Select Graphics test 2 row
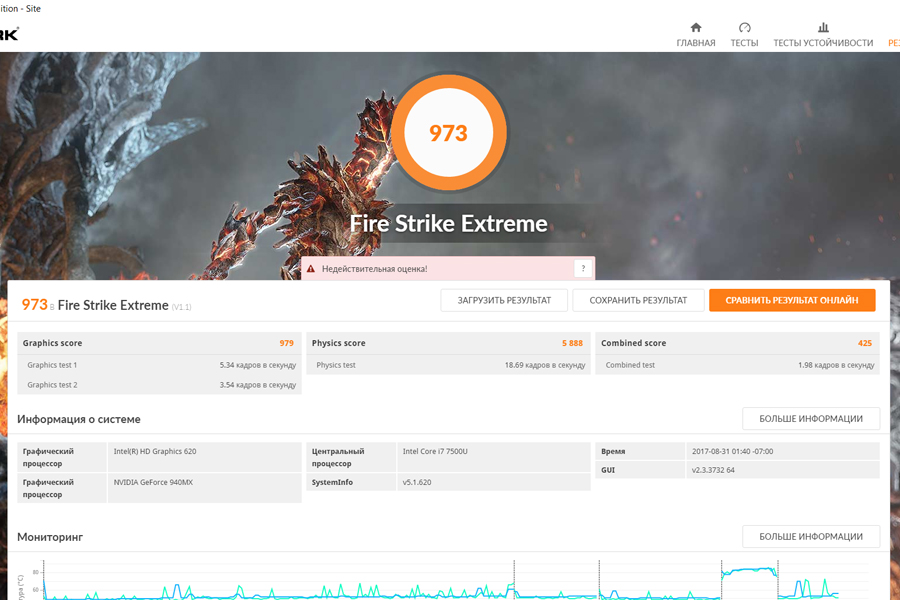Screen dimensions: 900x600 click(160, 385)
